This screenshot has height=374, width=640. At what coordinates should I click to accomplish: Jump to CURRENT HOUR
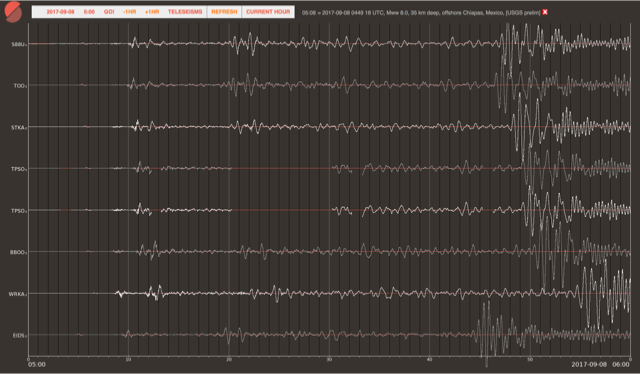point(268,12)
